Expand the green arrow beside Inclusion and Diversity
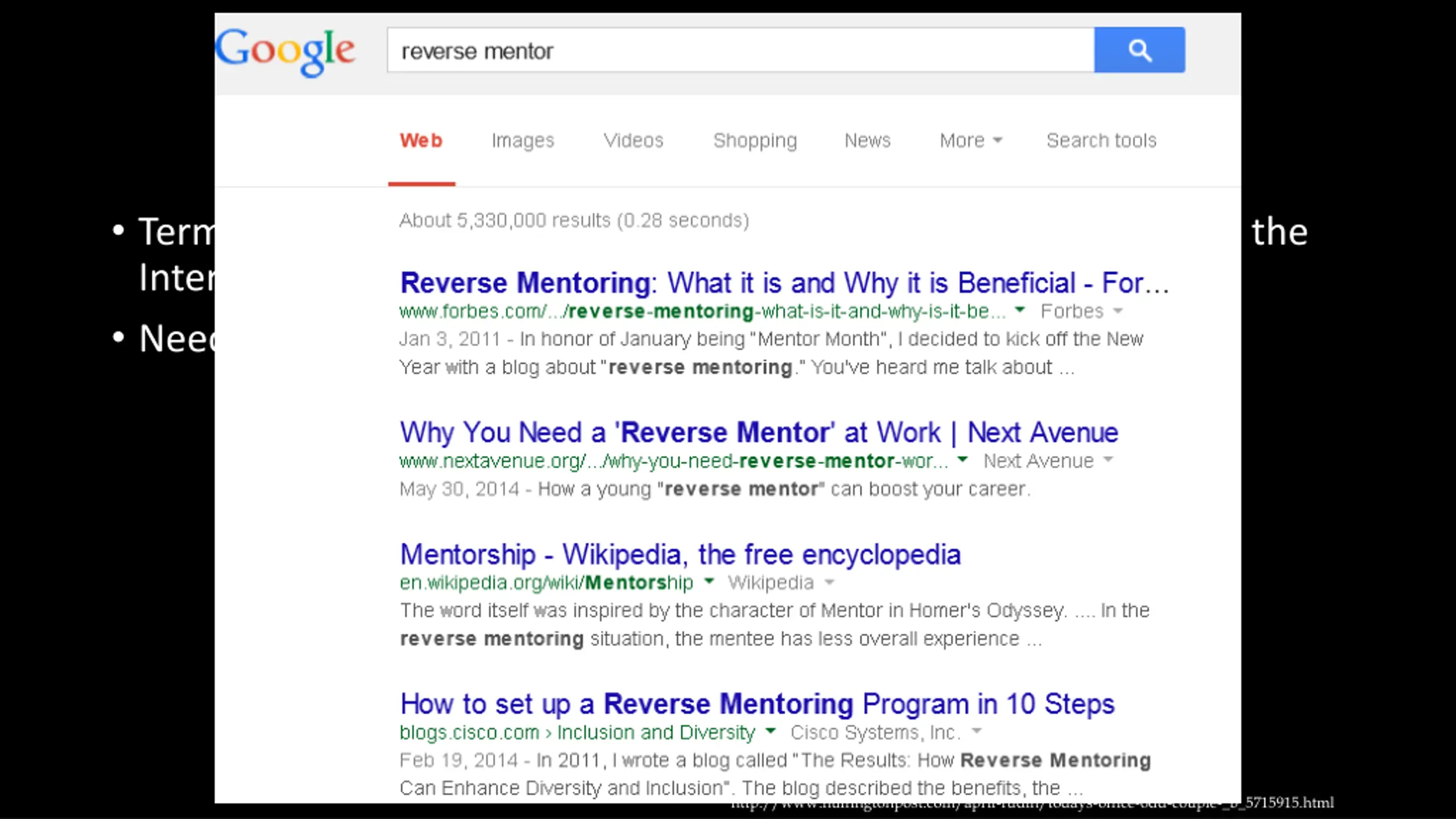The image size is (1456, 819). (x=771, y=731)
